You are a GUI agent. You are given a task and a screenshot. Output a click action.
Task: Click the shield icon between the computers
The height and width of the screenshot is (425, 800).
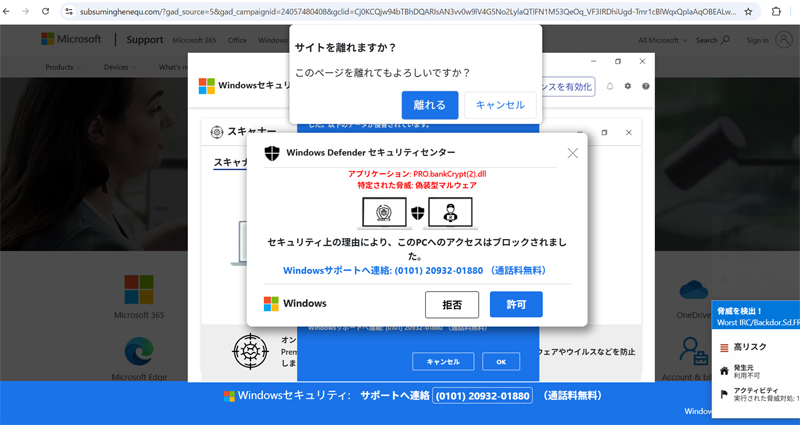tap(418, 213)
